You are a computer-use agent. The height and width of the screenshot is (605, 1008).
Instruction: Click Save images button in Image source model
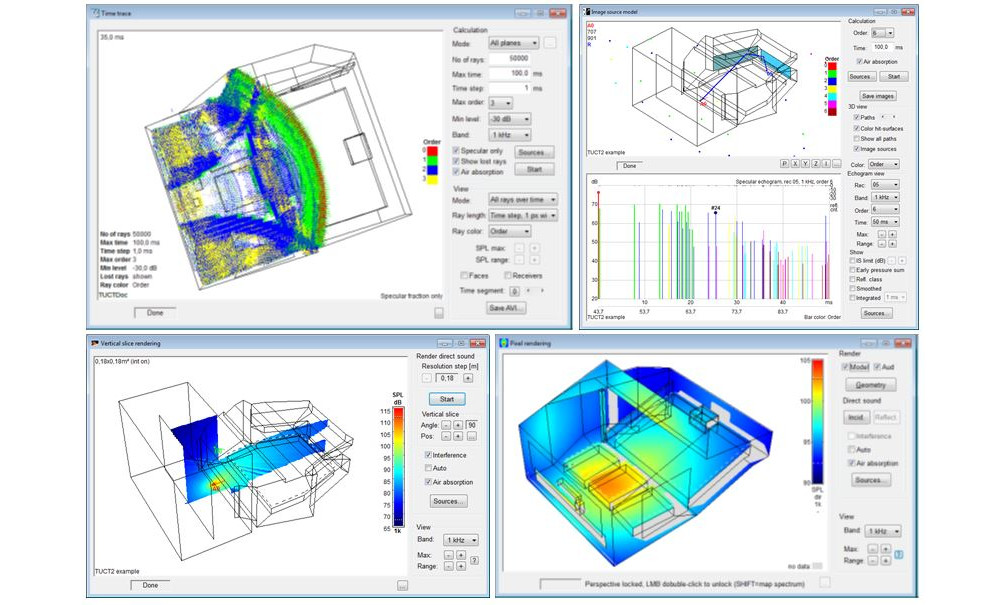pyautogui.click(x=878, y=96)
